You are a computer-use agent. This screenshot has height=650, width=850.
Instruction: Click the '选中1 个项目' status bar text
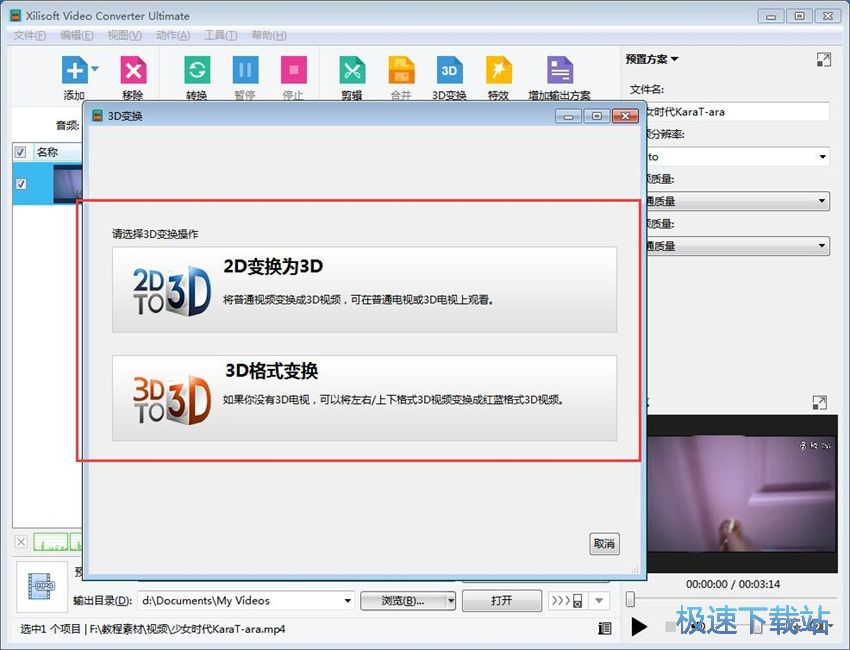point(50,629)
